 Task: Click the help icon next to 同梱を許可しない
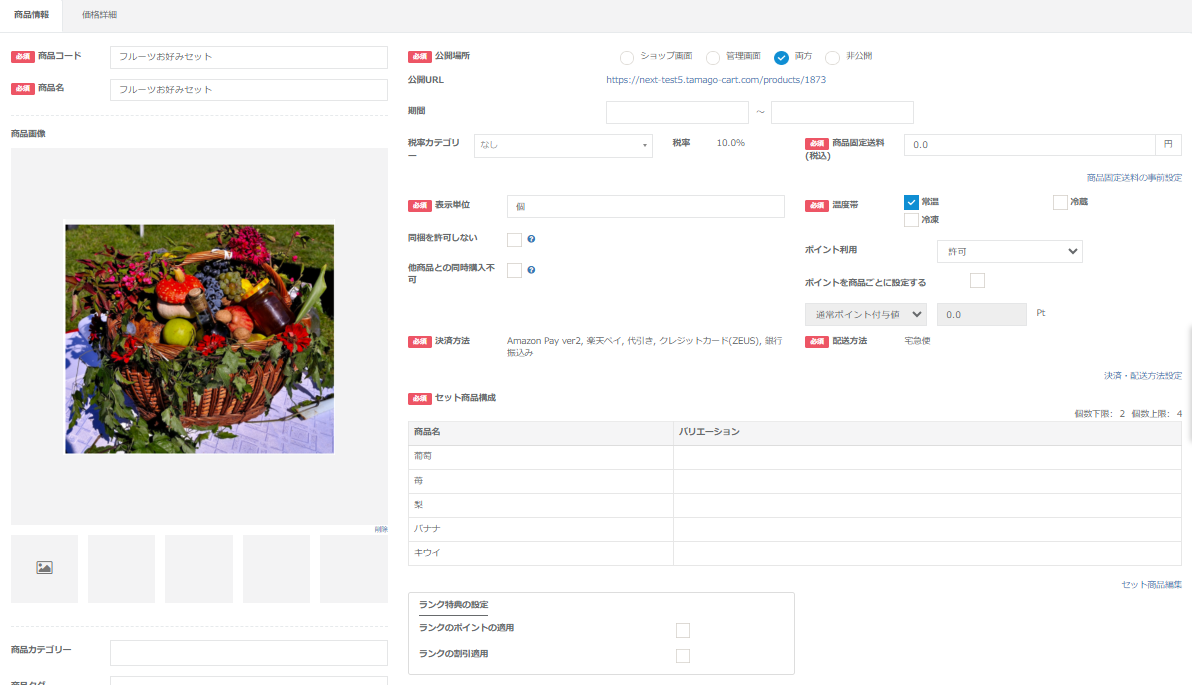pos(531,239)
